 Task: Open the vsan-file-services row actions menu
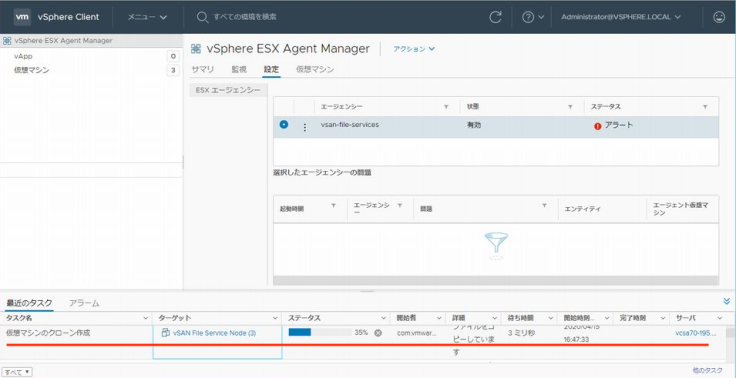[x=305, y=127]
